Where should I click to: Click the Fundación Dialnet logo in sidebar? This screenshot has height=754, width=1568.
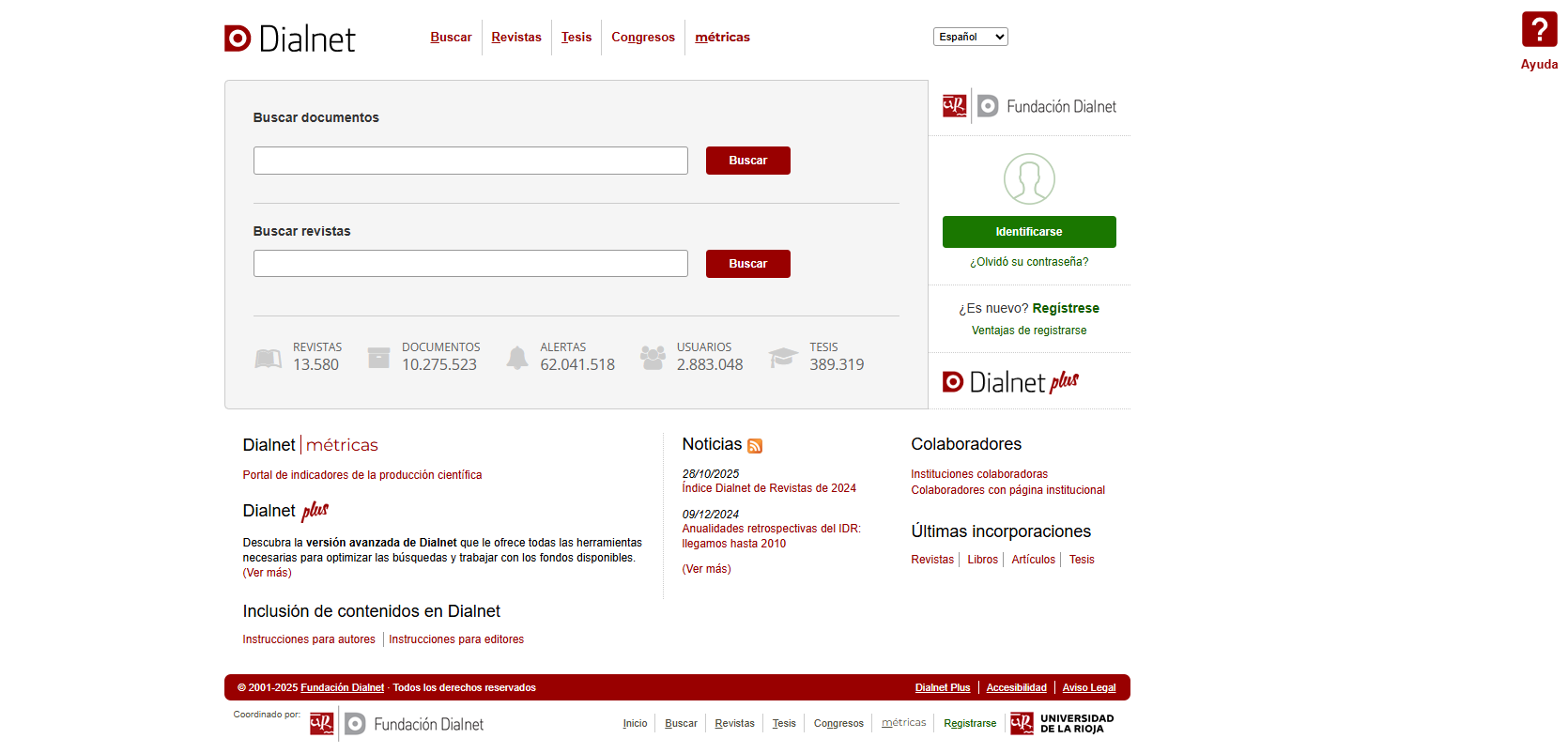point(1029,106)
